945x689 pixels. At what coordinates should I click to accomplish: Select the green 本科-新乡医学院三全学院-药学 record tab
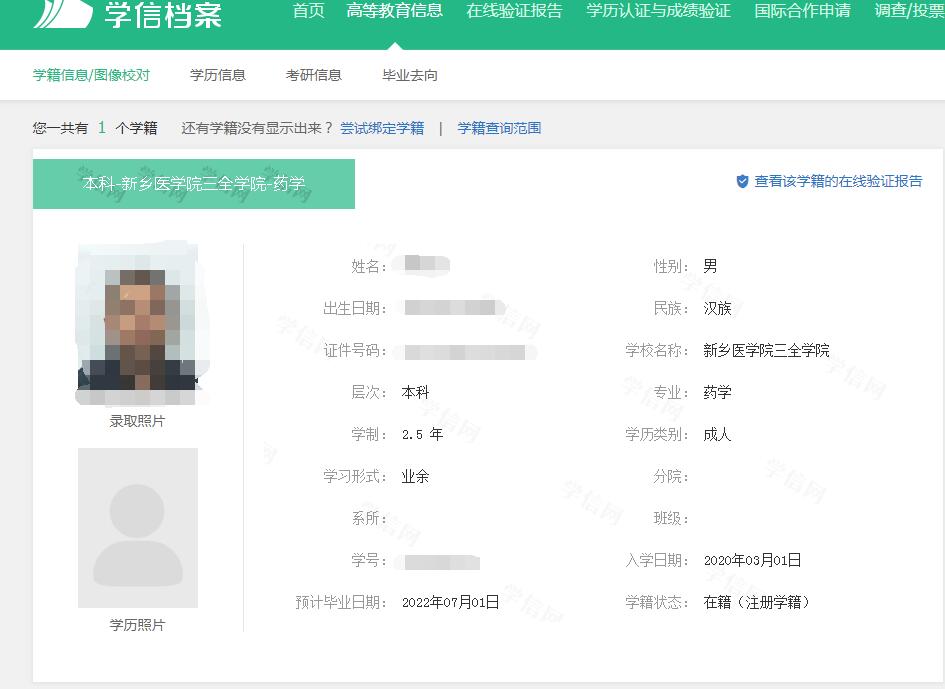click(x=194, y=184)
